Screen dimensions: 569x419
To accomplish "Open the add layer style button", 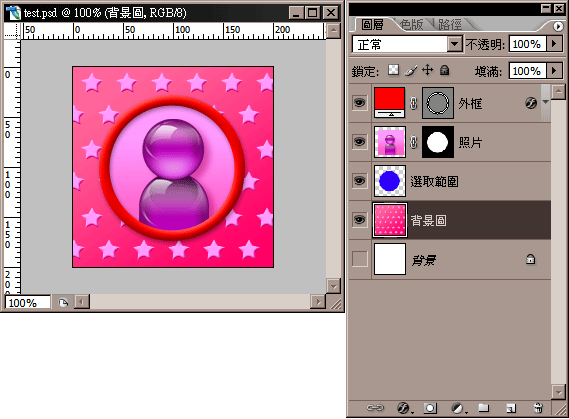I will [x=404, y=408].
